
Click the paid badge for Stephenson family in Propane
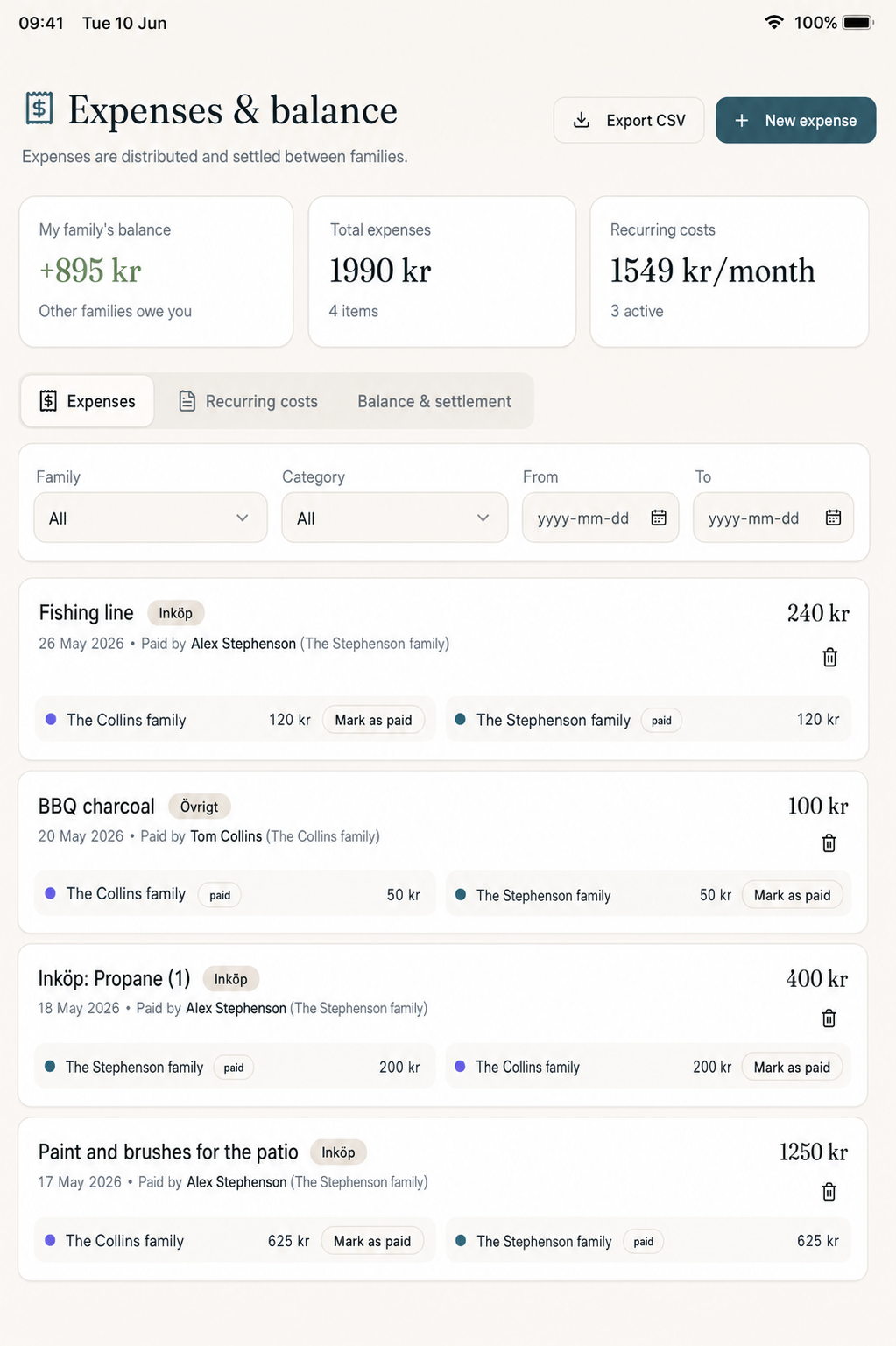coord(234,1068)
